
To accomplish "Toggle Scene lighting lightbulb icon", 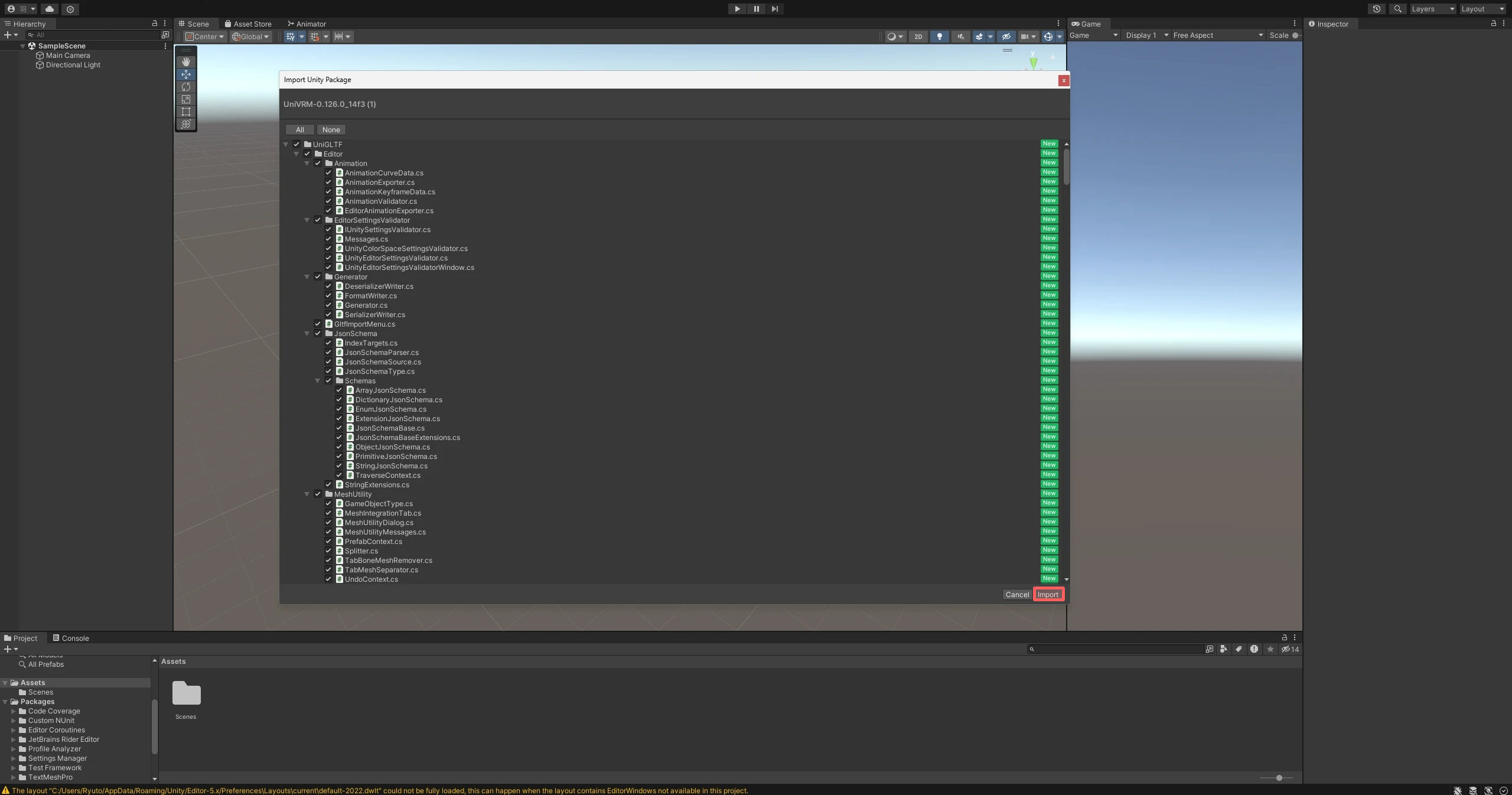I will tap(940, 37).
